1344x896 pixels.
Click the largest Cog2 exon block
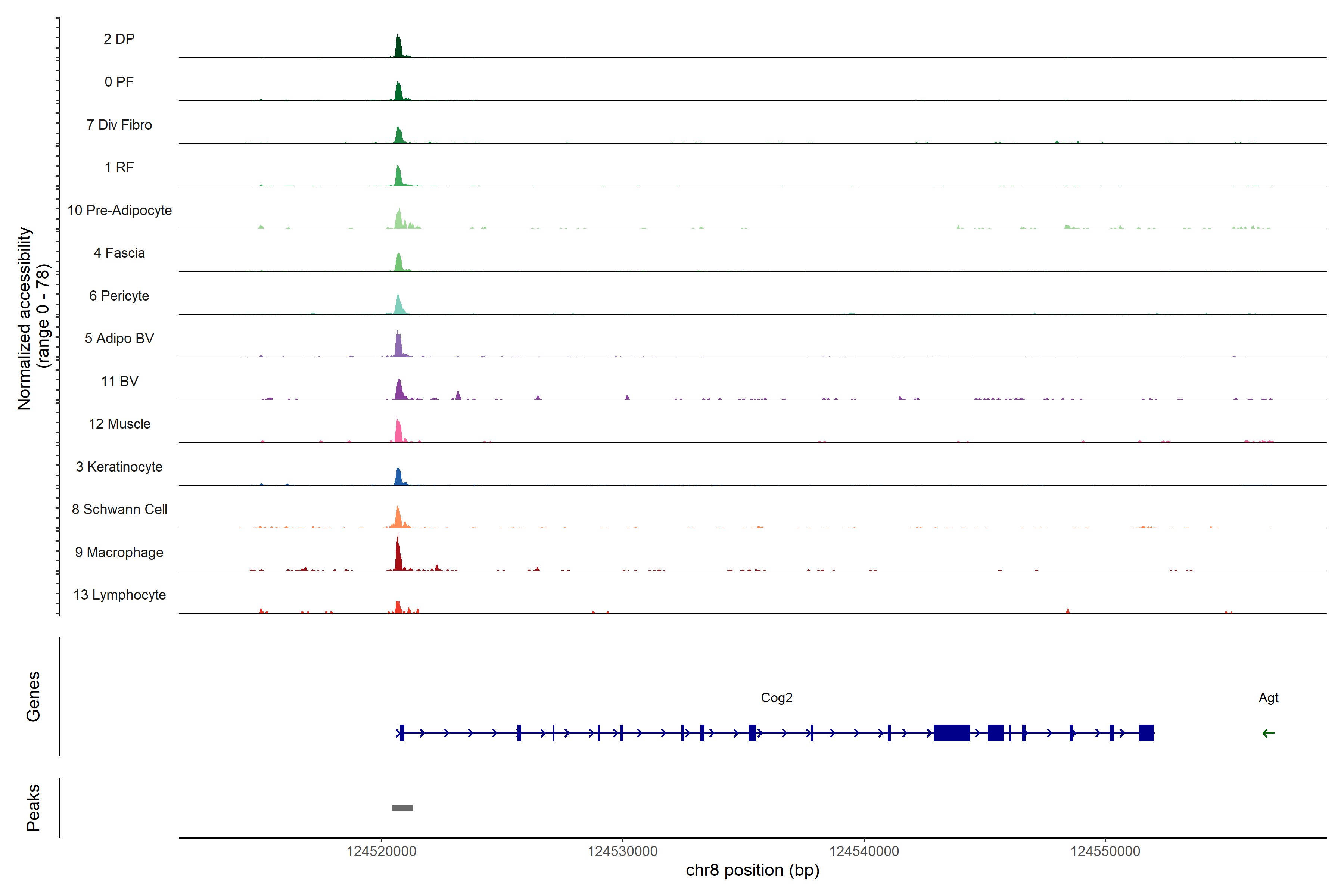pos(951,732)
